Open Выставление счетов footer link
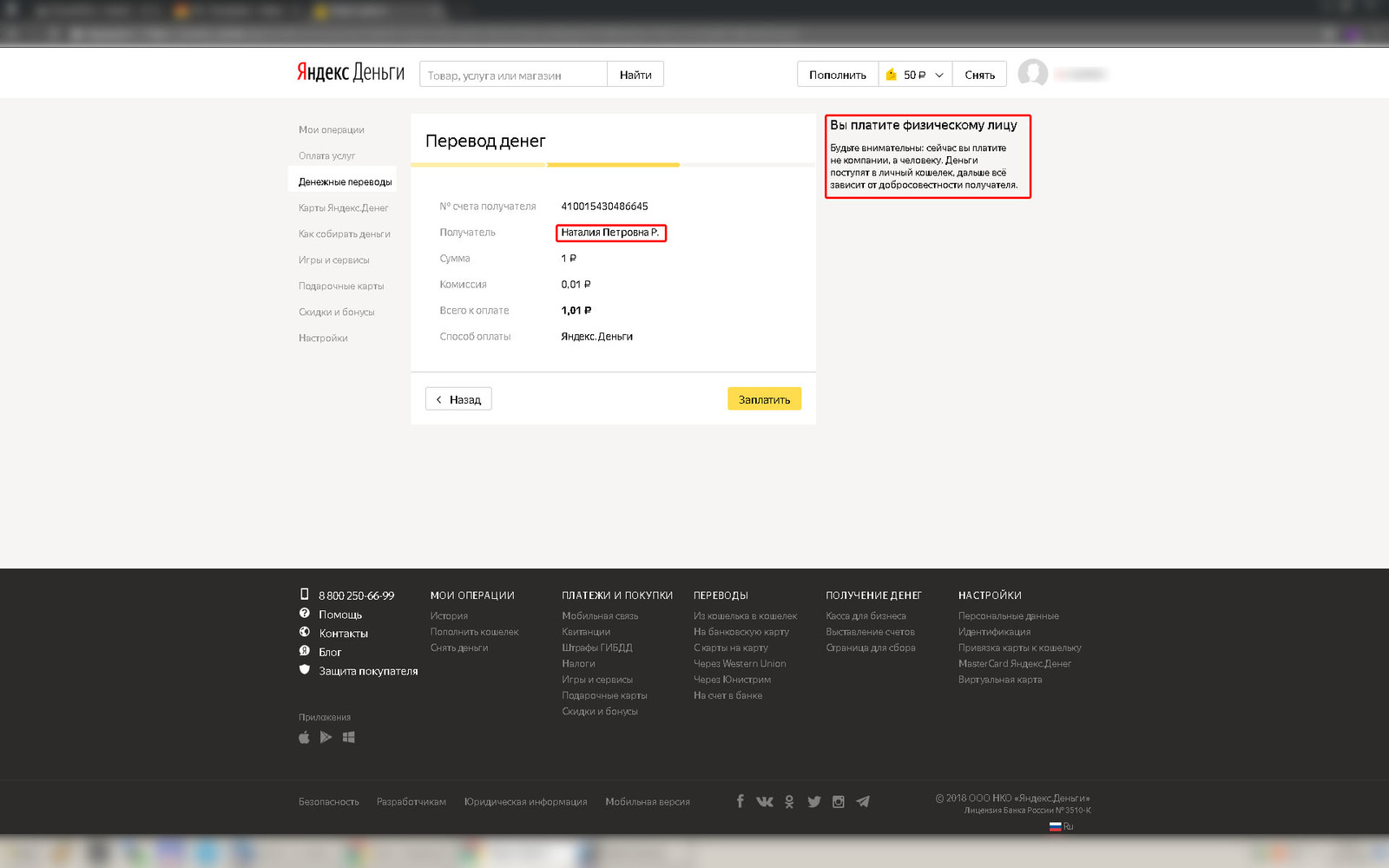The image size is (1389, 868). point(870,632)
